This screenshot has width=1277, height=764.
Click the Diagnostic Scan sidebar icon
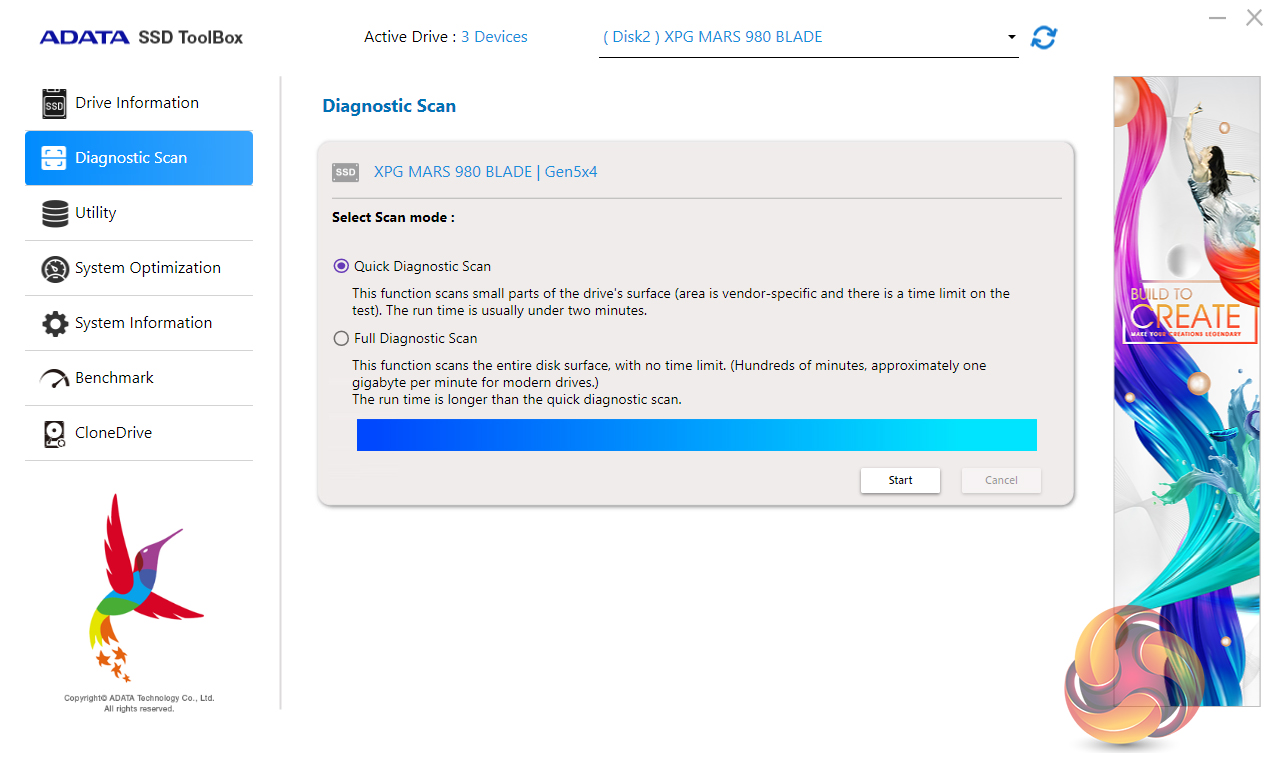click(54, 158)
